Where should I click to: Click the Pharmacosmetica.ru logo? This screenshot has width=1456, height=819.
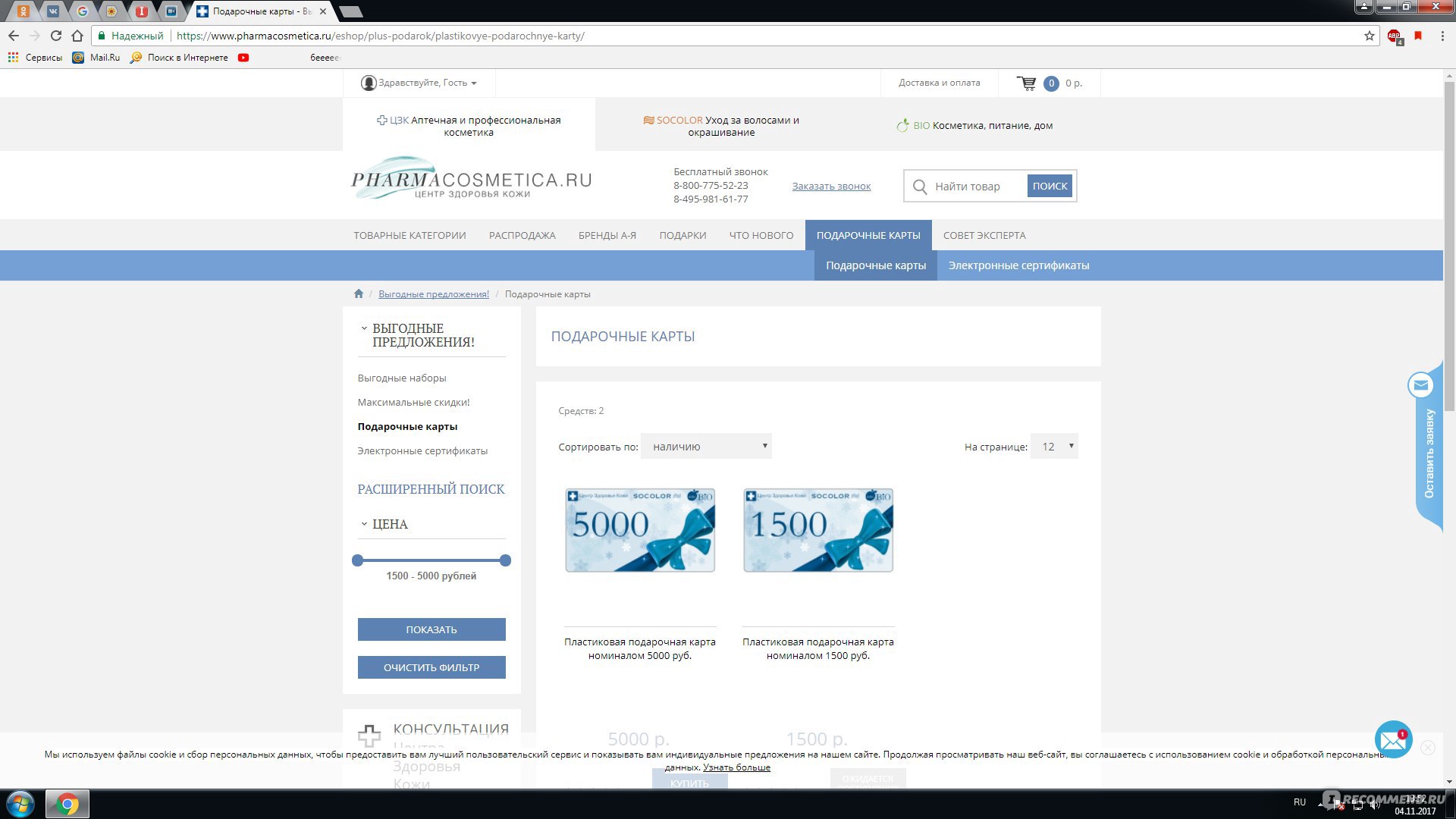tap(471, 179)
